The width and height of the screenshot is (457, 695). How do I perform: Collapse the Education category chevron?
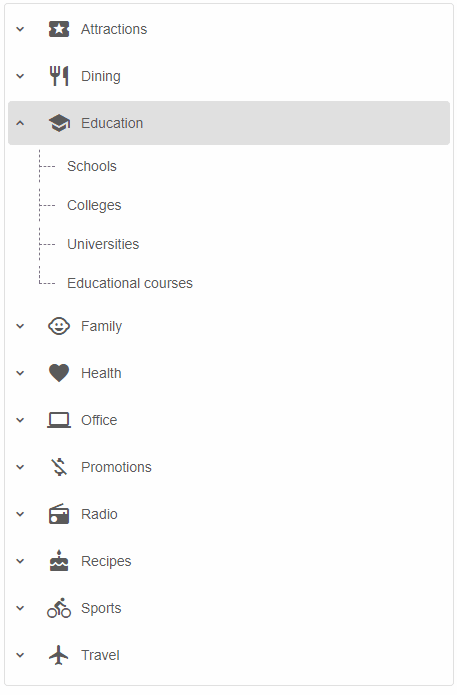20,123
